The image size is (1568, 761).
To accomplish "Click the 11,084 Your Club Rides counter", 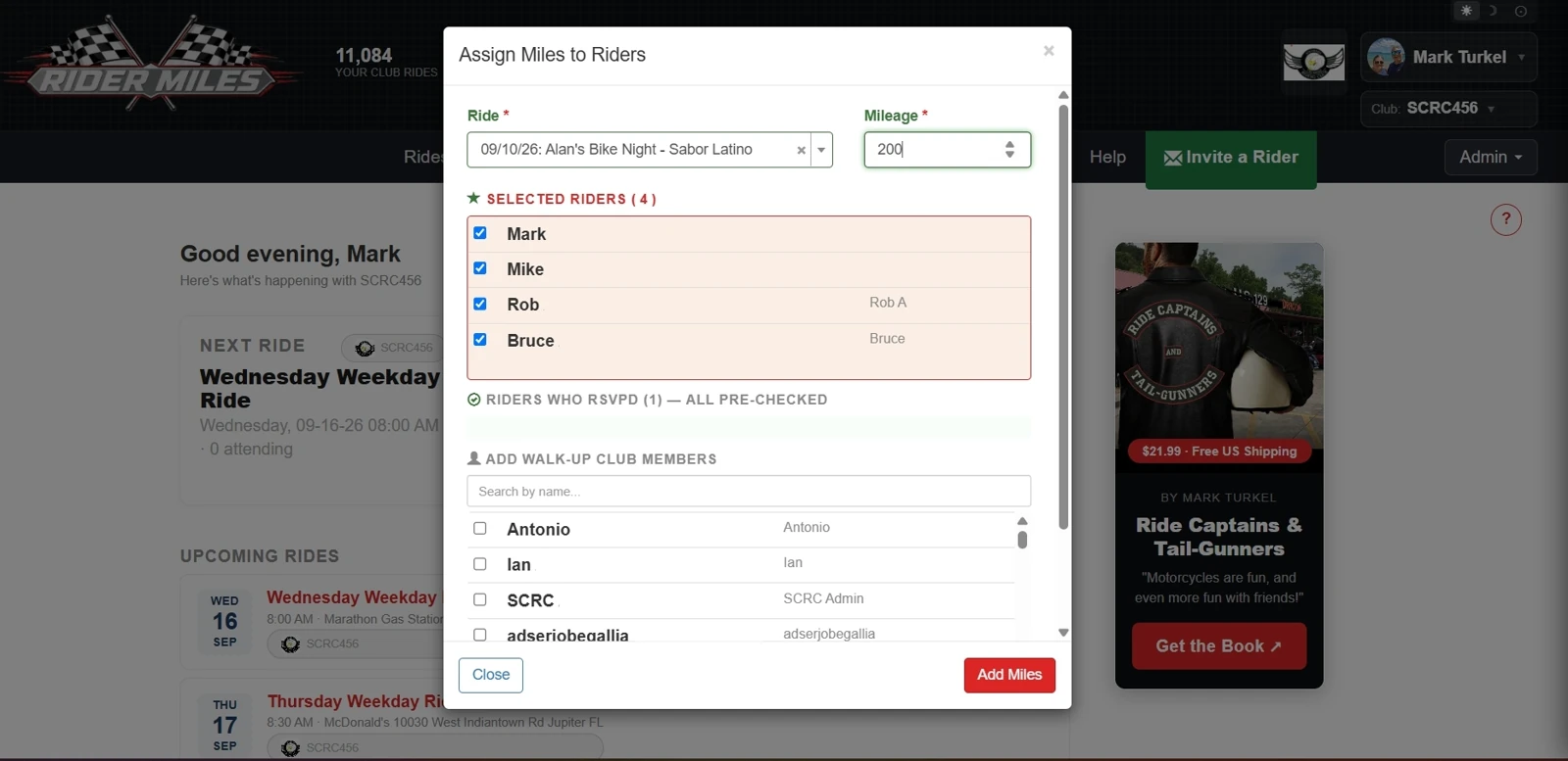I will point(386,62).
